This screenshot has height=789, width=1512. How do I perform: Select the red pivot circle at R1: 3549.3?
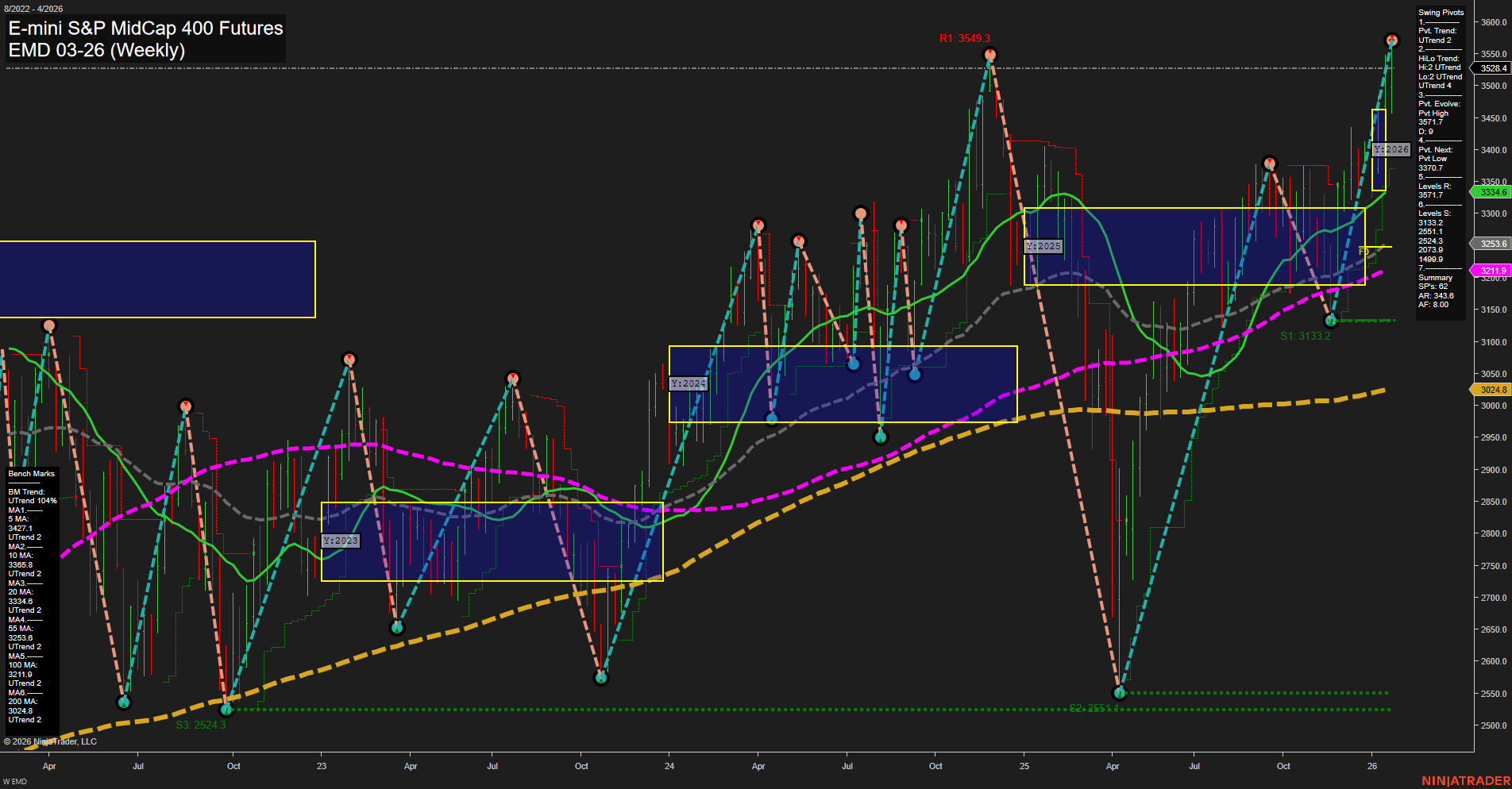tap(989, 53)
